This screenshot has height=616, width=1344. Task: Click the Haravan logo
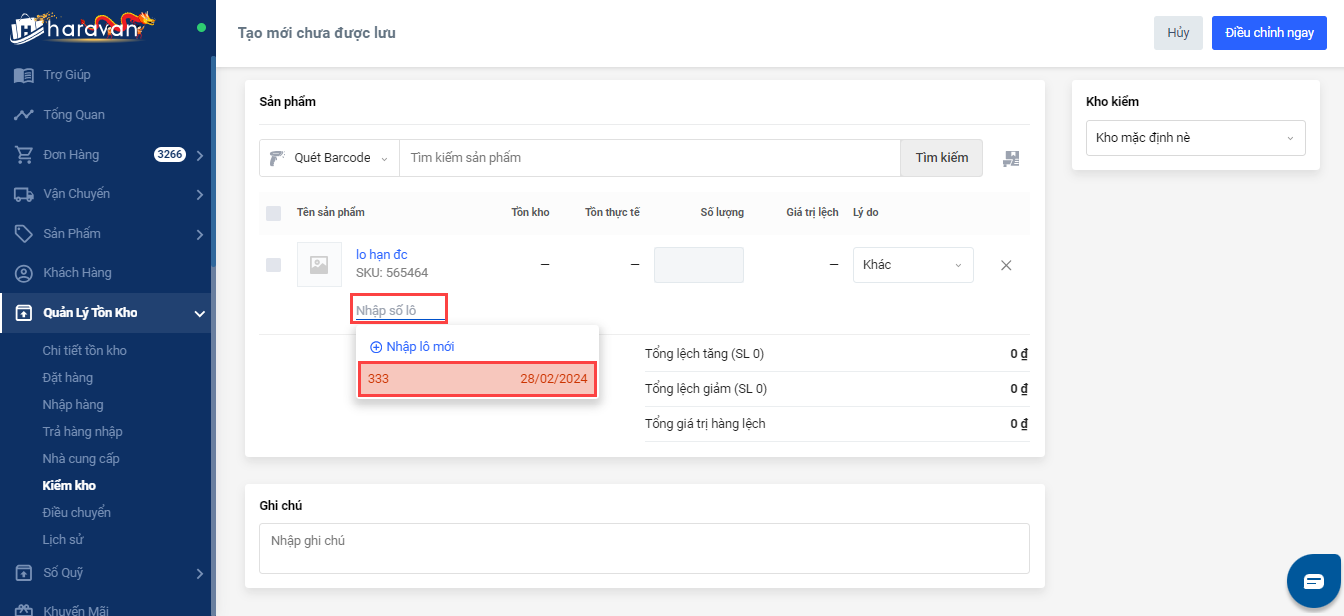[x=83, y=27]
